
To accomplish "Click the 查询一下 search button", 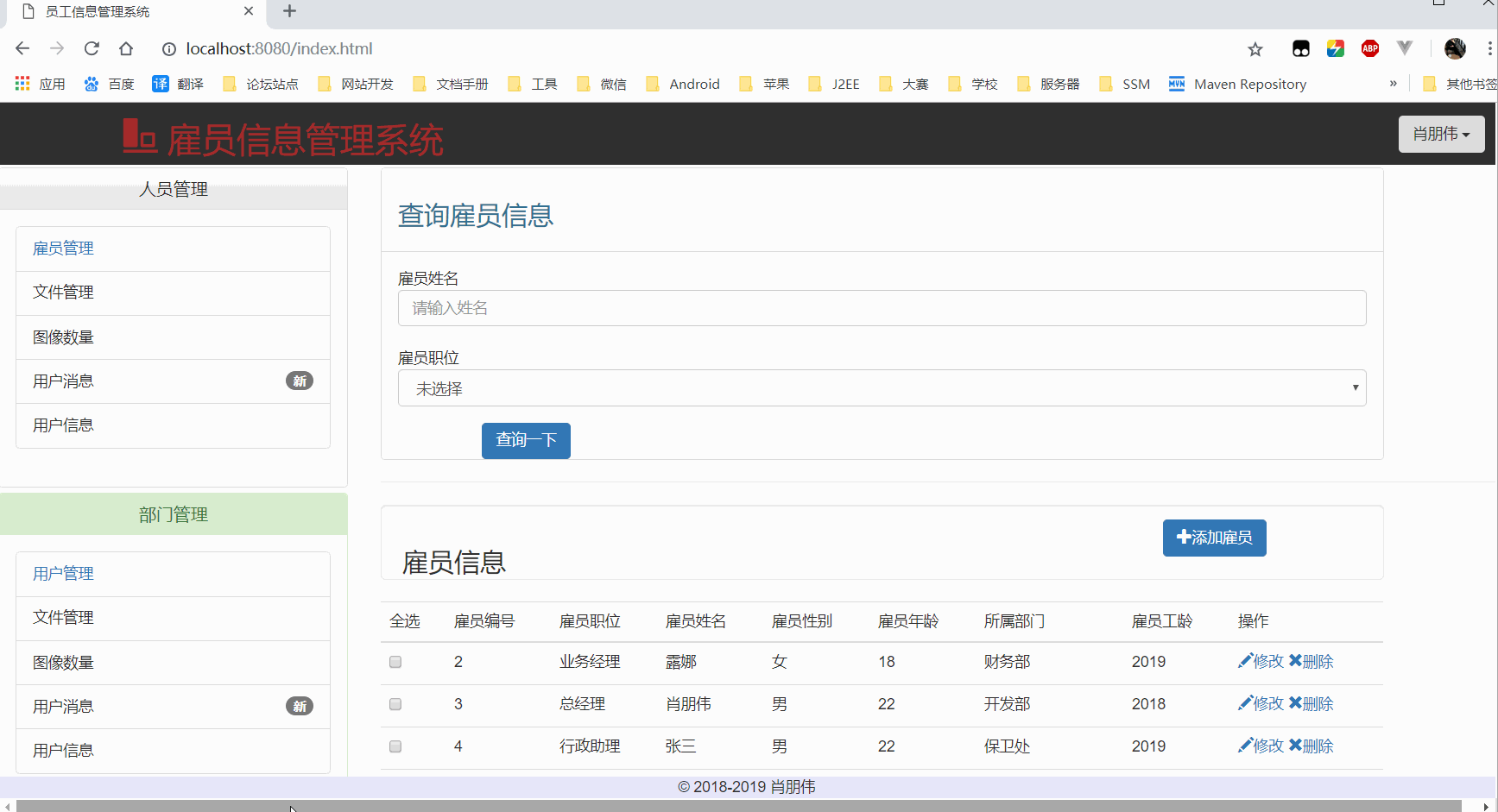I will click(x=526, y=440).
